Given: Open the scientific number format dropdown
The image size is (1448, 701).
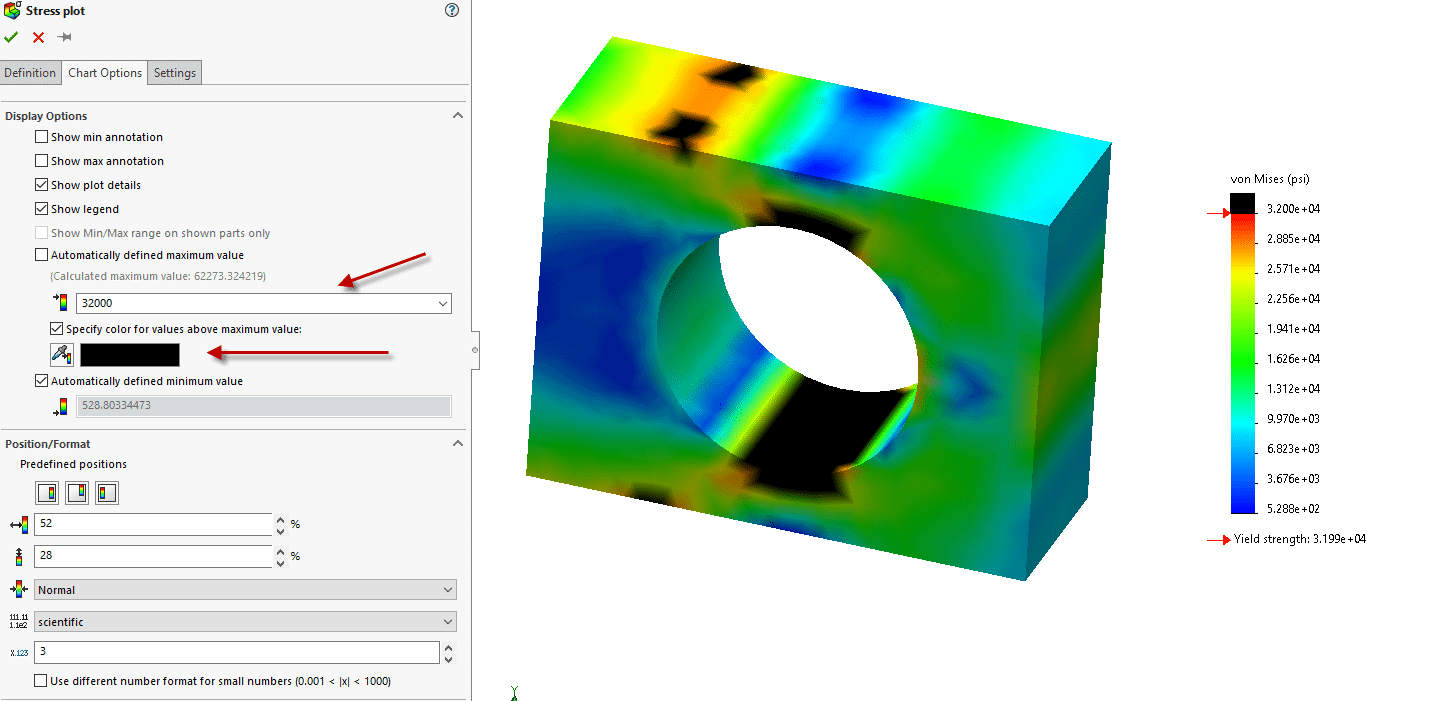Looking at the screenshot, I should pos(447,622).
